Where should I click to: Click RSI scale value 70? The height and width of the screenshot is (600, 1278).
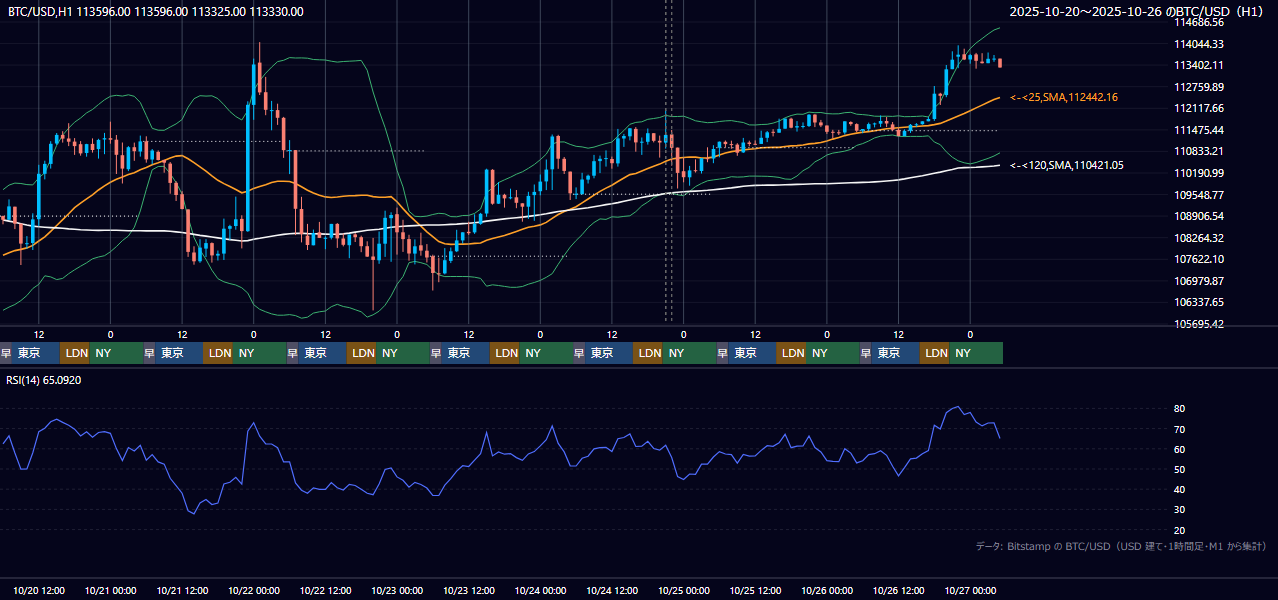pyautogui.click(x=1180, y=429)
